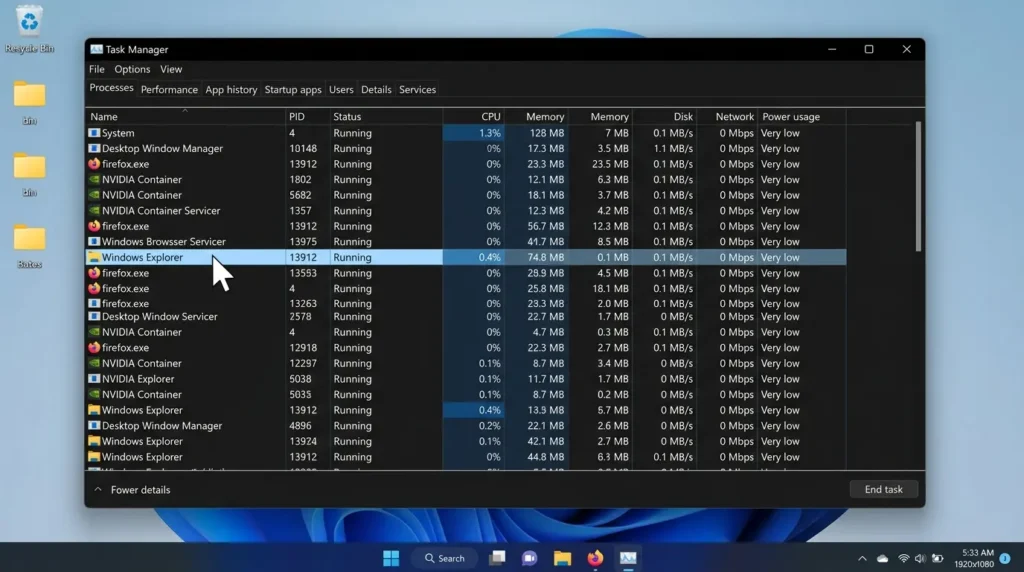Click the taskbar Search box
The image size is (1024, 572).
click(x=445, y=558)
